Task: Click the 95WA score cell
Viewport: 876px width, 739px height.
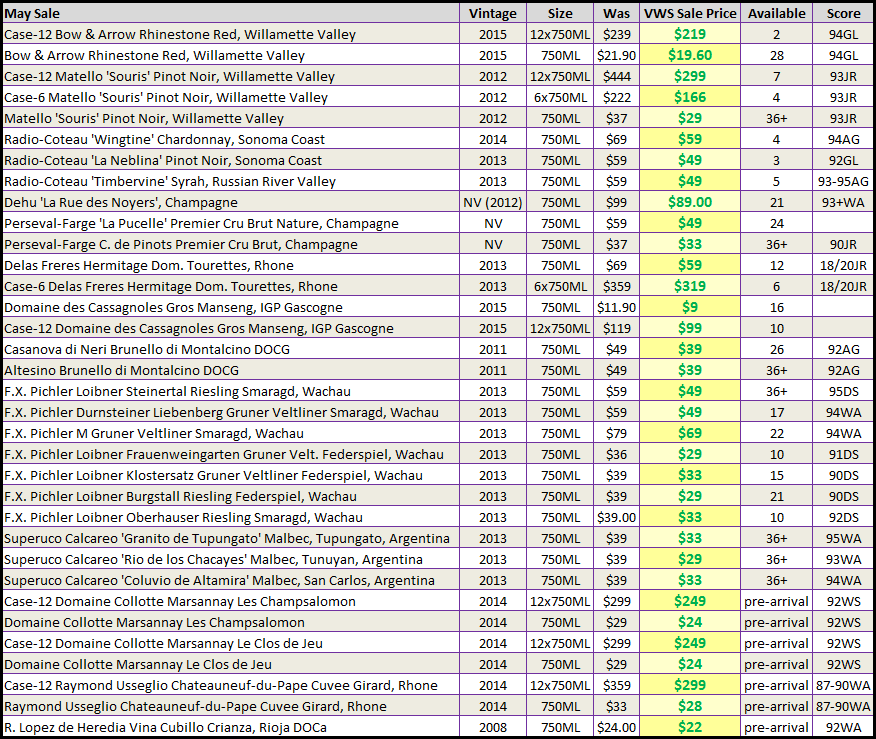Action: pyautogui.click(x=843, y=538)
